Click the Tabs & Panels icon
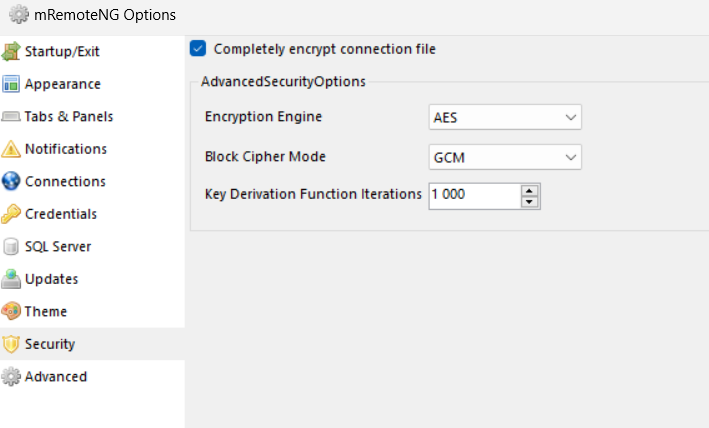Viewport: 709px width, 428px height. tap(11, 117)
